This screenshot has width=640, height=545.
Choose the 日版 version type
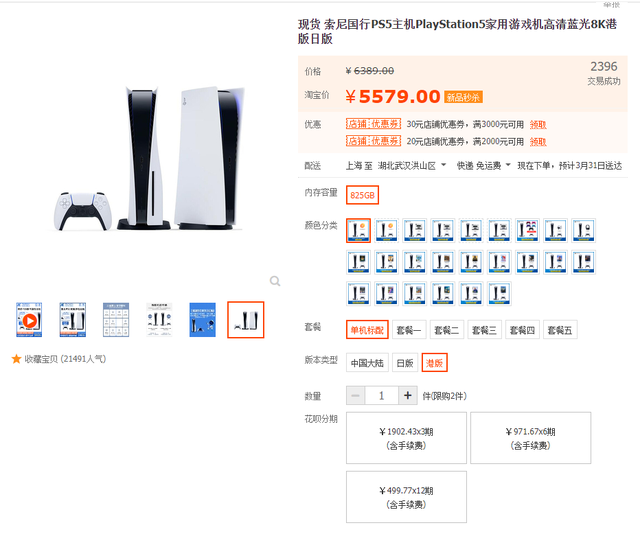tap(405, 363)
